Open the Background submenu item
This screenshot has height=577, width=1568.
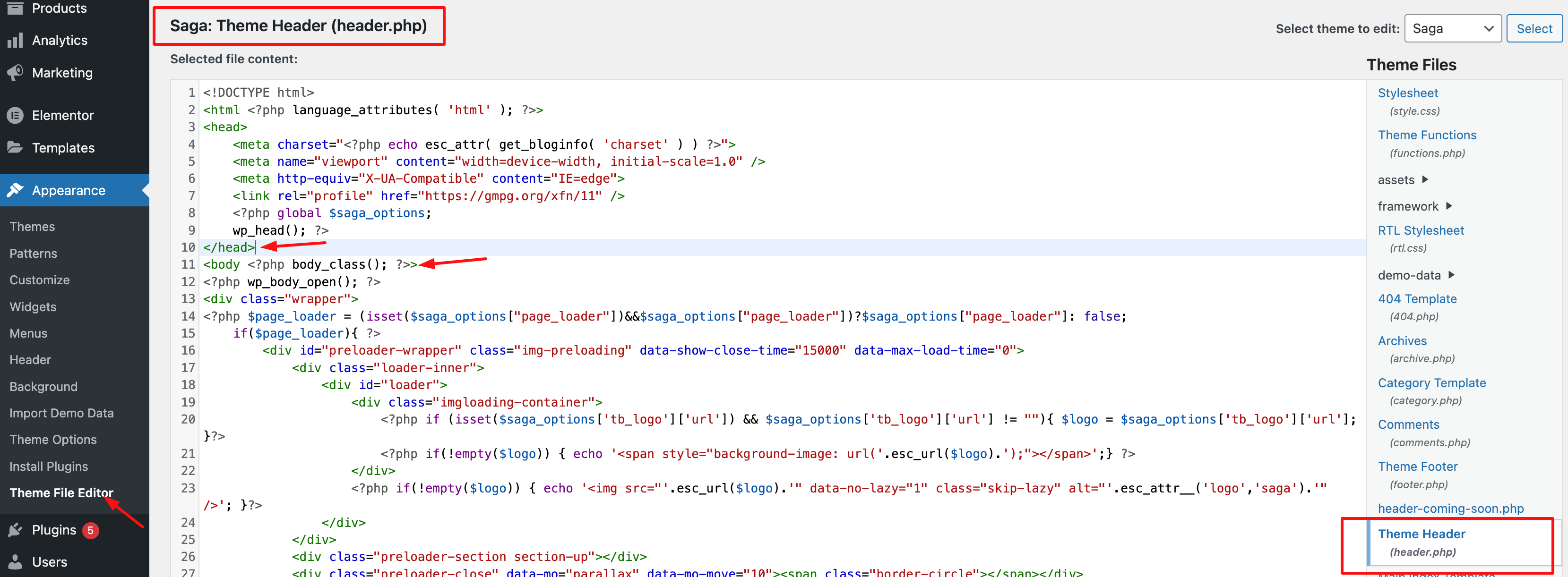click(x=44, y=387)
